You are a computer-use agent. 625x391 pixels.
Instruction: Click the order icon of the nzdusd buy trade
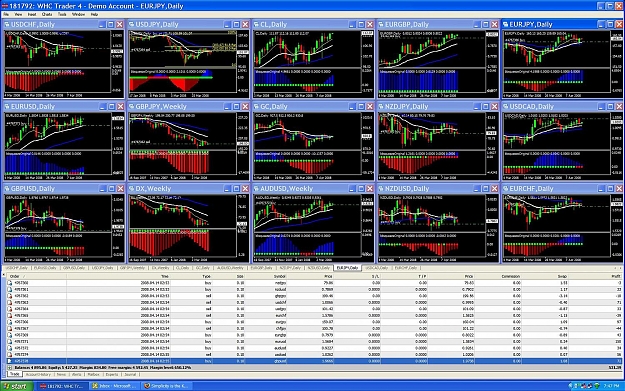click(x=10, y=289)
